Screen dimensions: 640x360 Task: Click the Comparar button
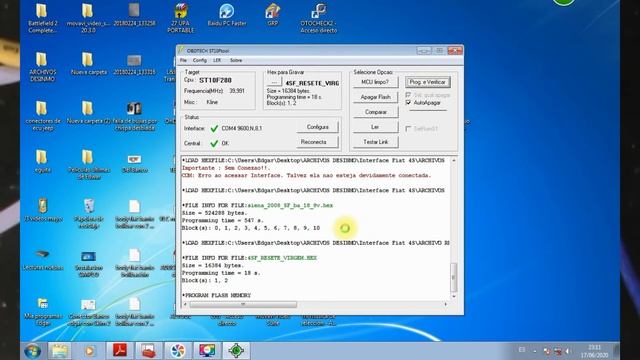376,112
